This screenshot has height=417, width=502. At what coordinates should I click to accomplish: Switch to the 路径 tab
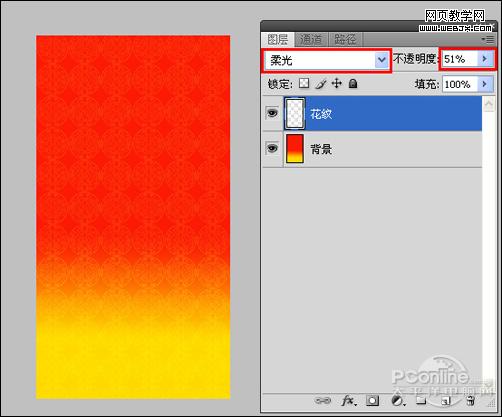(x=345, y=39)
